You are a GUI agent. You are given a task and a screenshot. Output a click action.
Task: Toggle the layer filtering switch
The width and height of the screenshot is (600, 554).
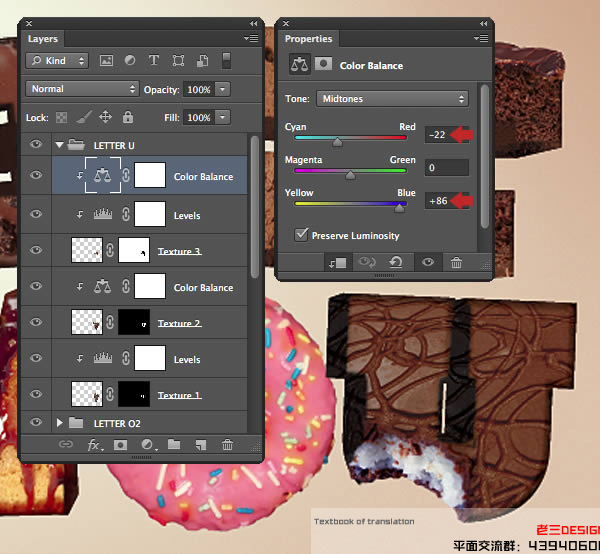(227, 61)
